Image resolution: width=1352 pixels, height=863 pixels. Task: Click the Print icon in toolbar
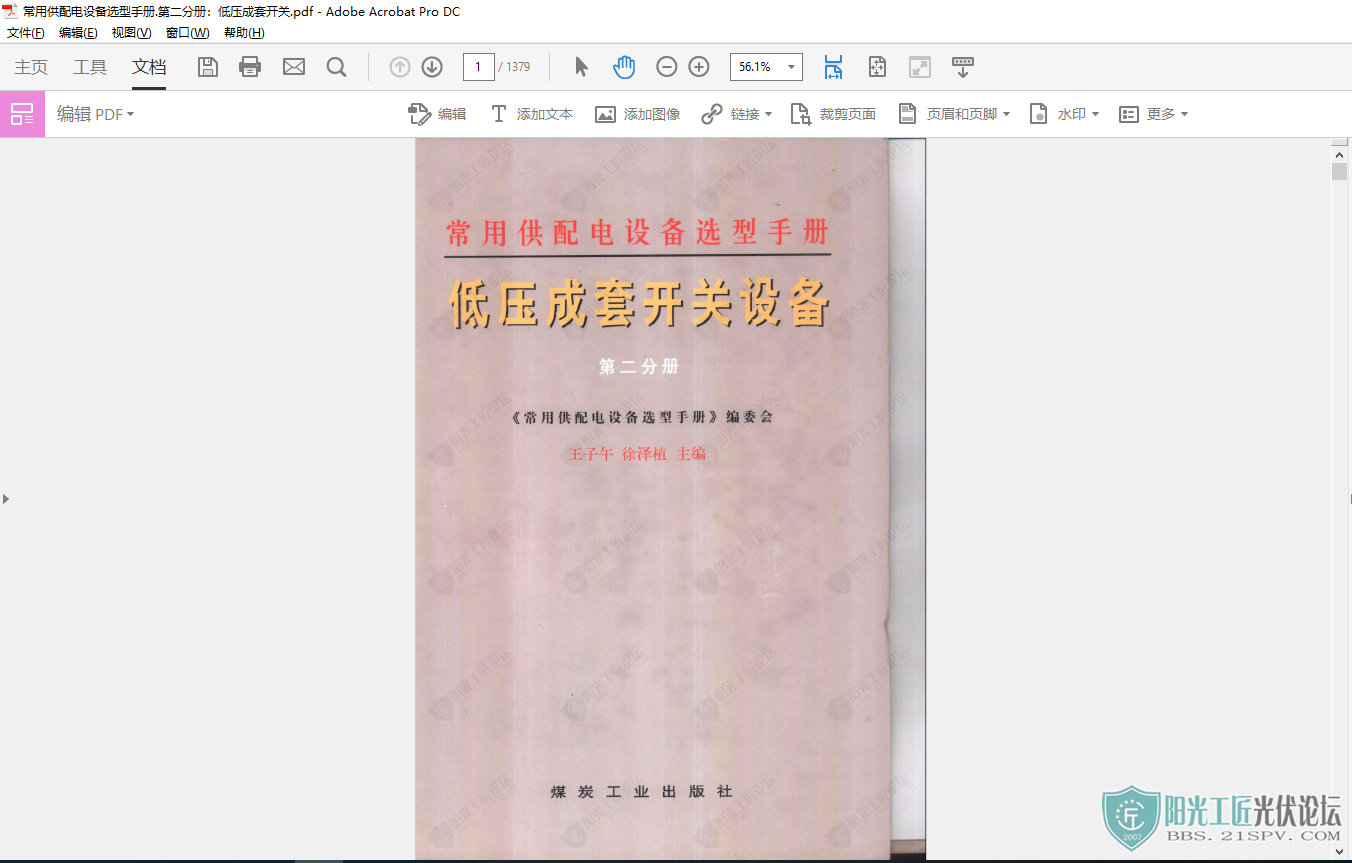[x=250, y=67]
